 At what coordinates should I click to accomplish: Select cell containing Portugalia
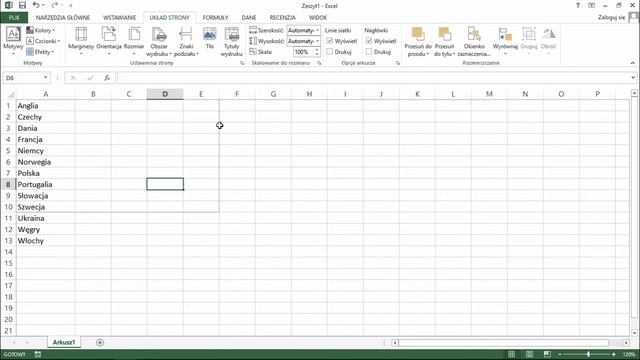[x=45, y=184]
